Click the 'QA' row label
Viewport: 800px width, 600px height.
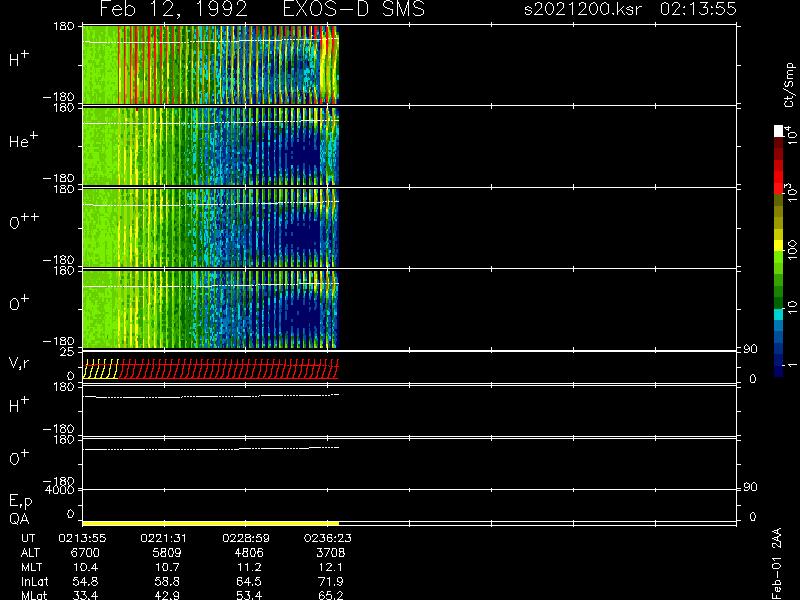point(19,519)
